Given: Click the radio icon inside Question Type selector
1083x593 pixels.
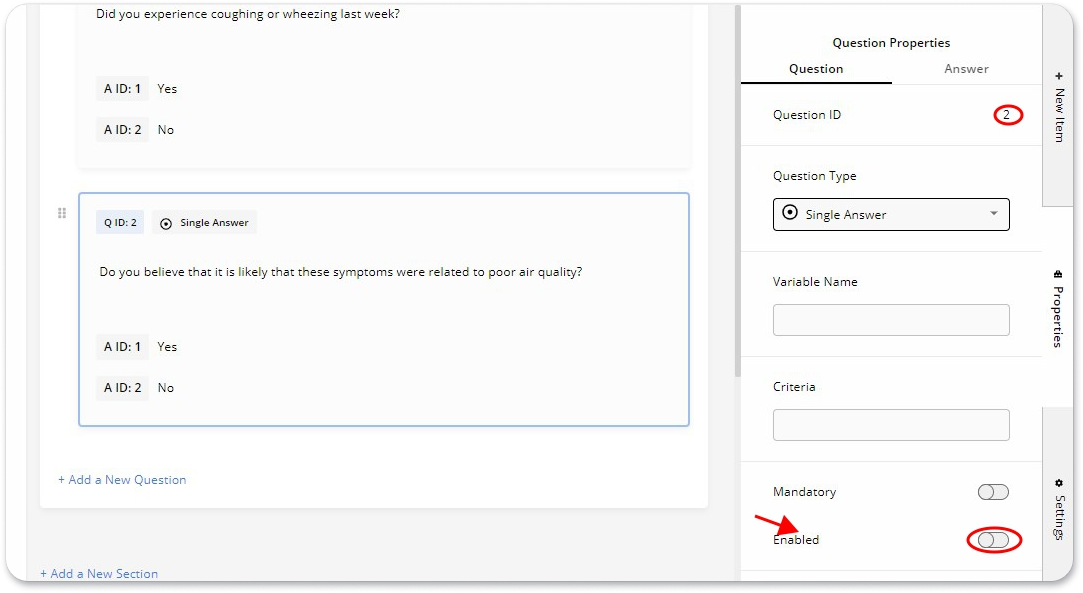Looking at the screenshot, I should click(x=790, y=214).
